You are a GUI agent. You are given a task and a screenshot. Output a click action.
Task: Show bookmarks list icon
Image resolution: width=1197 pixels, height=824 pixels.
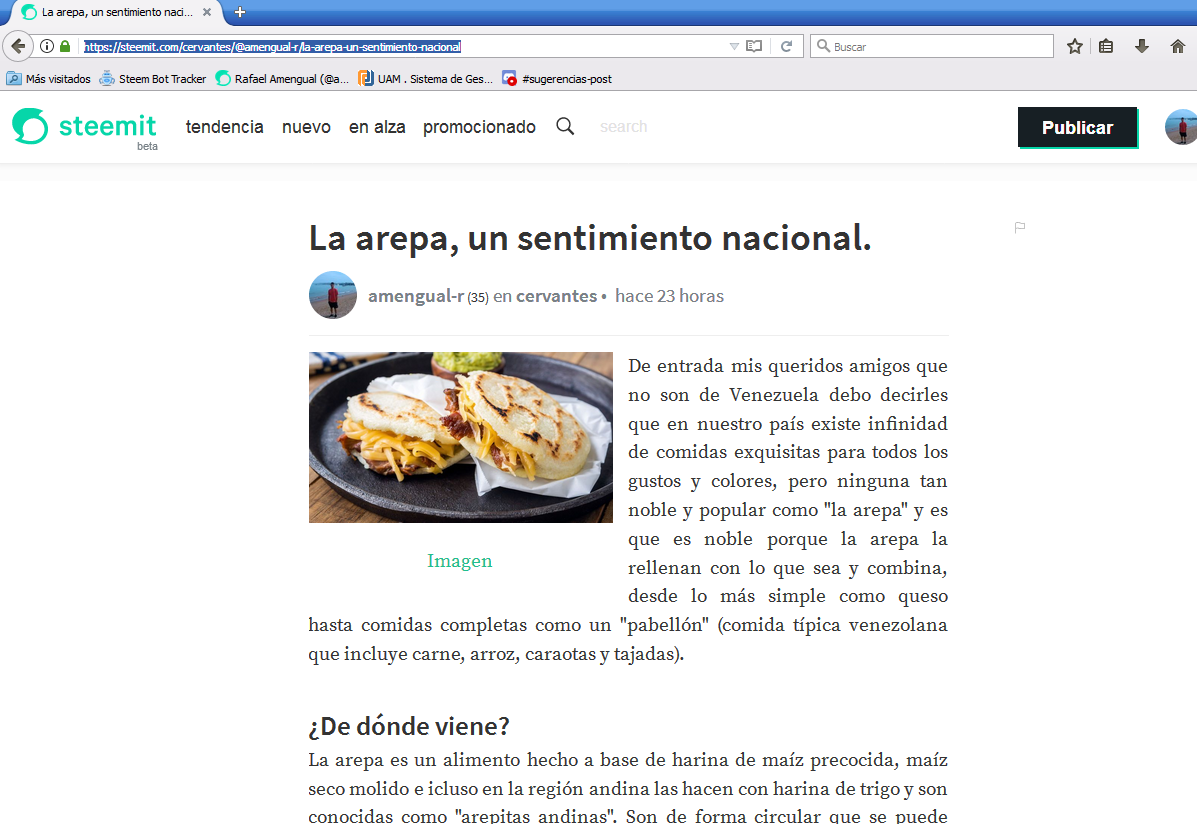point(1106,47)
